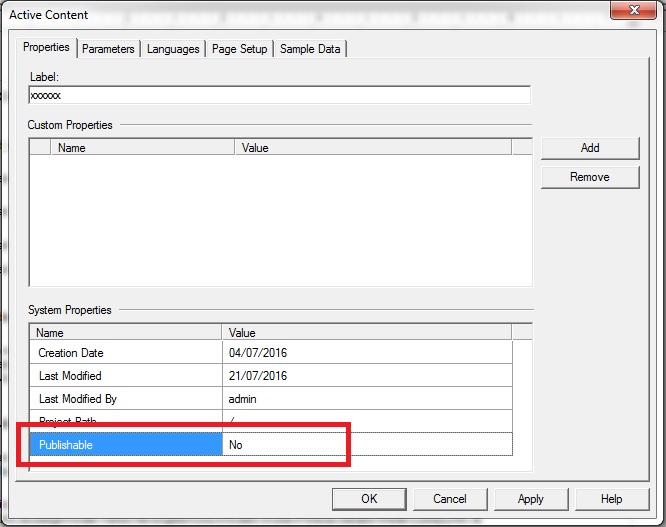Open Help for this dialog
The width and height of the screenshot is (666, 527).
pos(611,499)
